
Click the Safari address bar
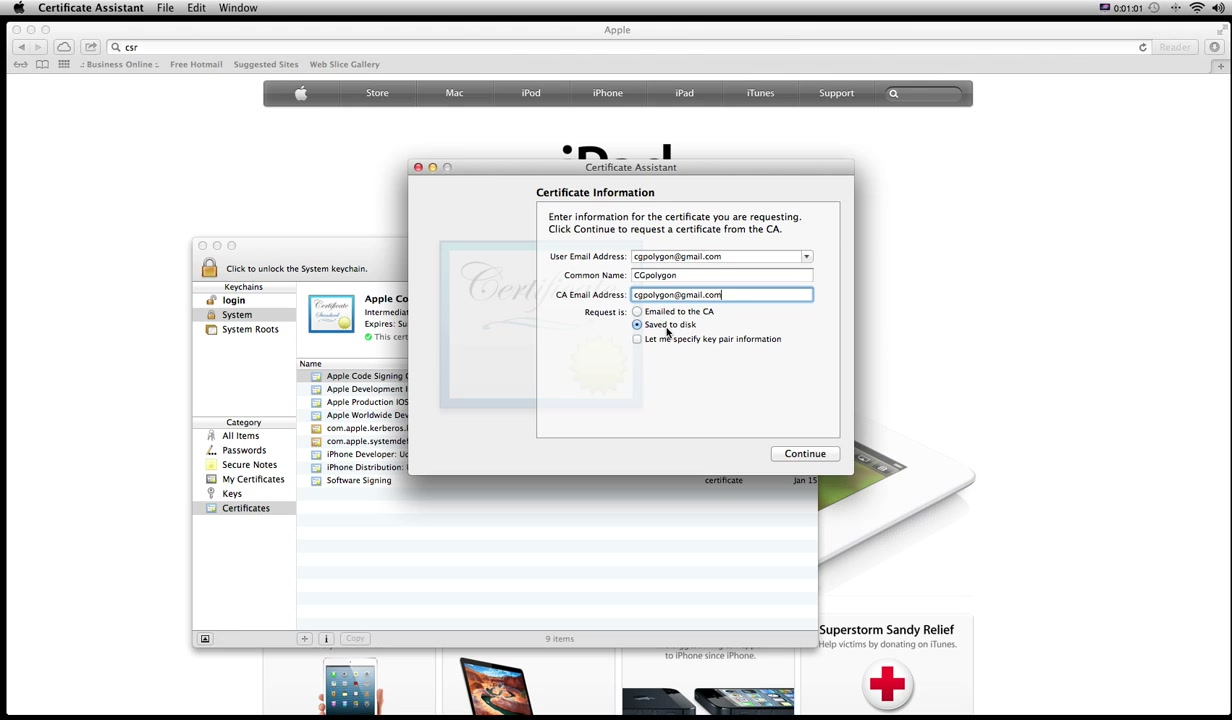pos(630,47)
